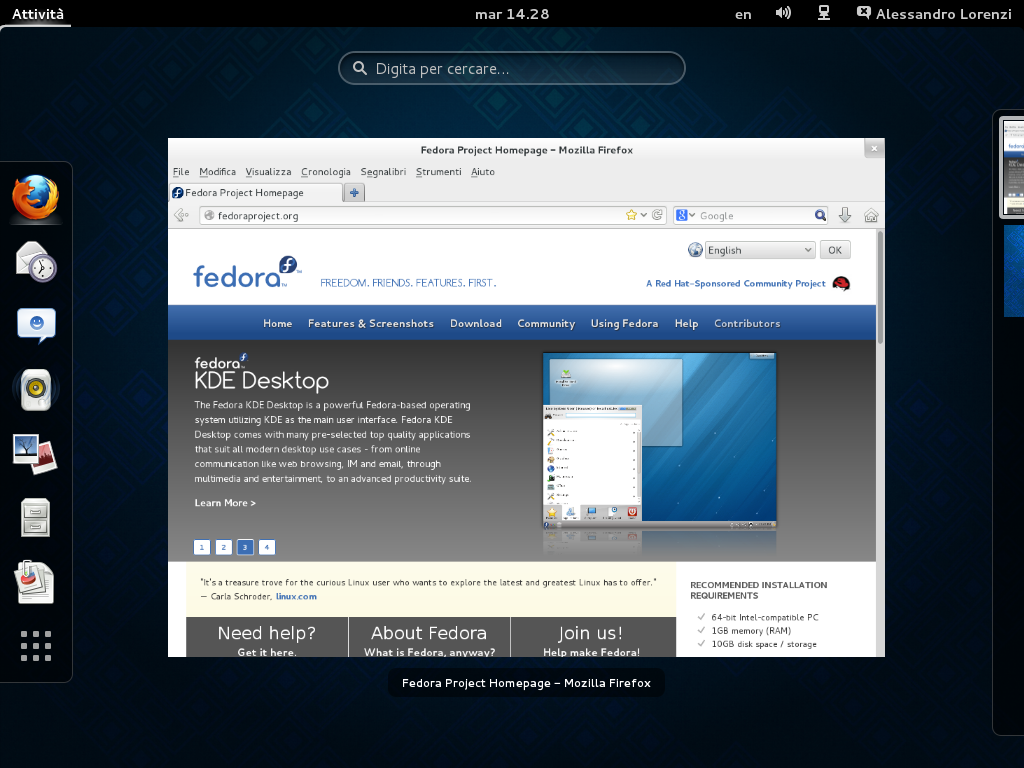Viewport: 1024px width, 768px height.
Task: Click Red Hat-Sponsored Community Project link
Action: pyautogui.click(x=736, y=283)
